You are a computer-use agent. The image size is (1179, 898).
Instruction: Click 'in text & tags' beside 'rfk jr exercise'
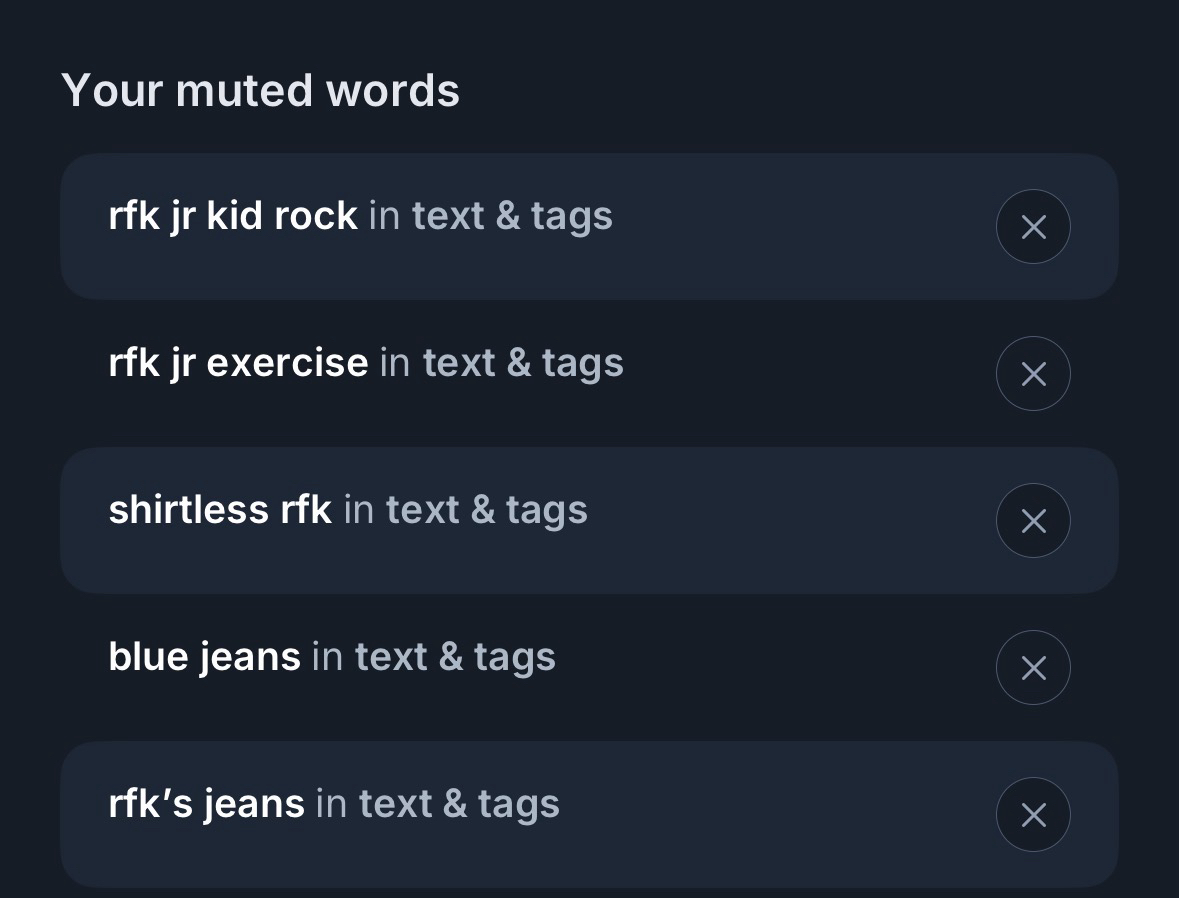click(502, 363)
